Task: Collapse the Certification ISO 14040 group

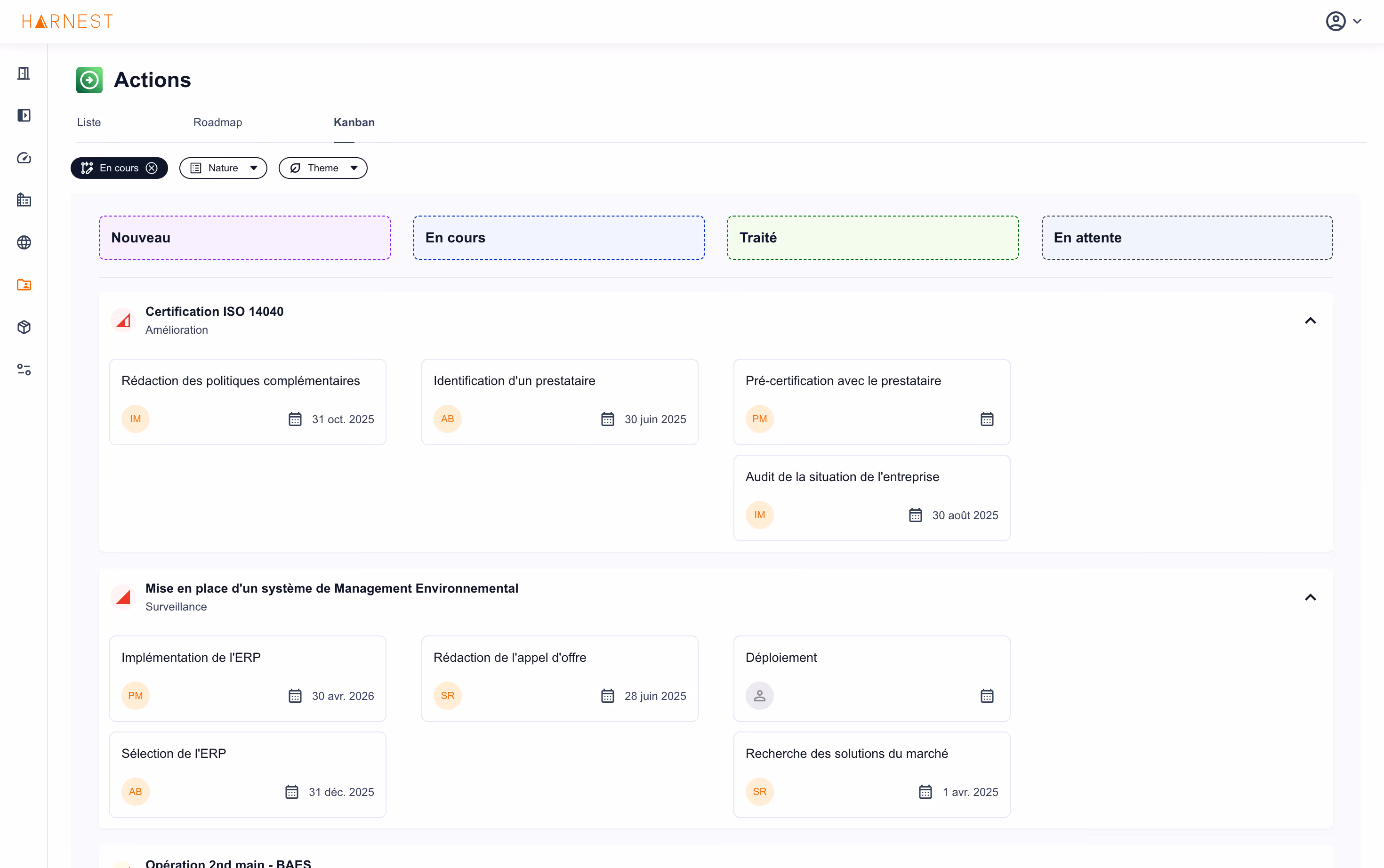Action: (x=1311, y=321)
